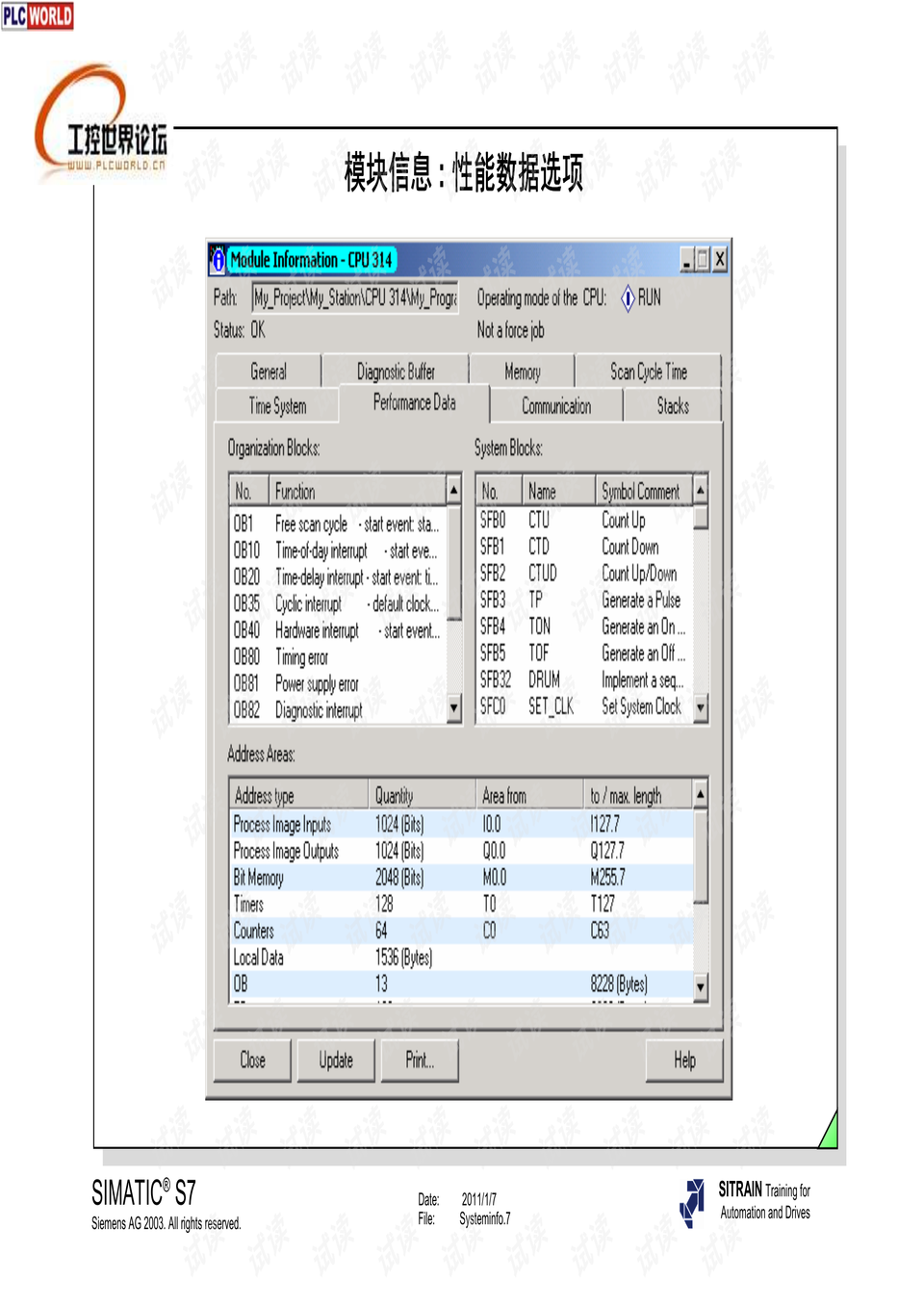Click the Print... button
The height and width of the screenshot is (1306, 924).
coord(420,1061)
